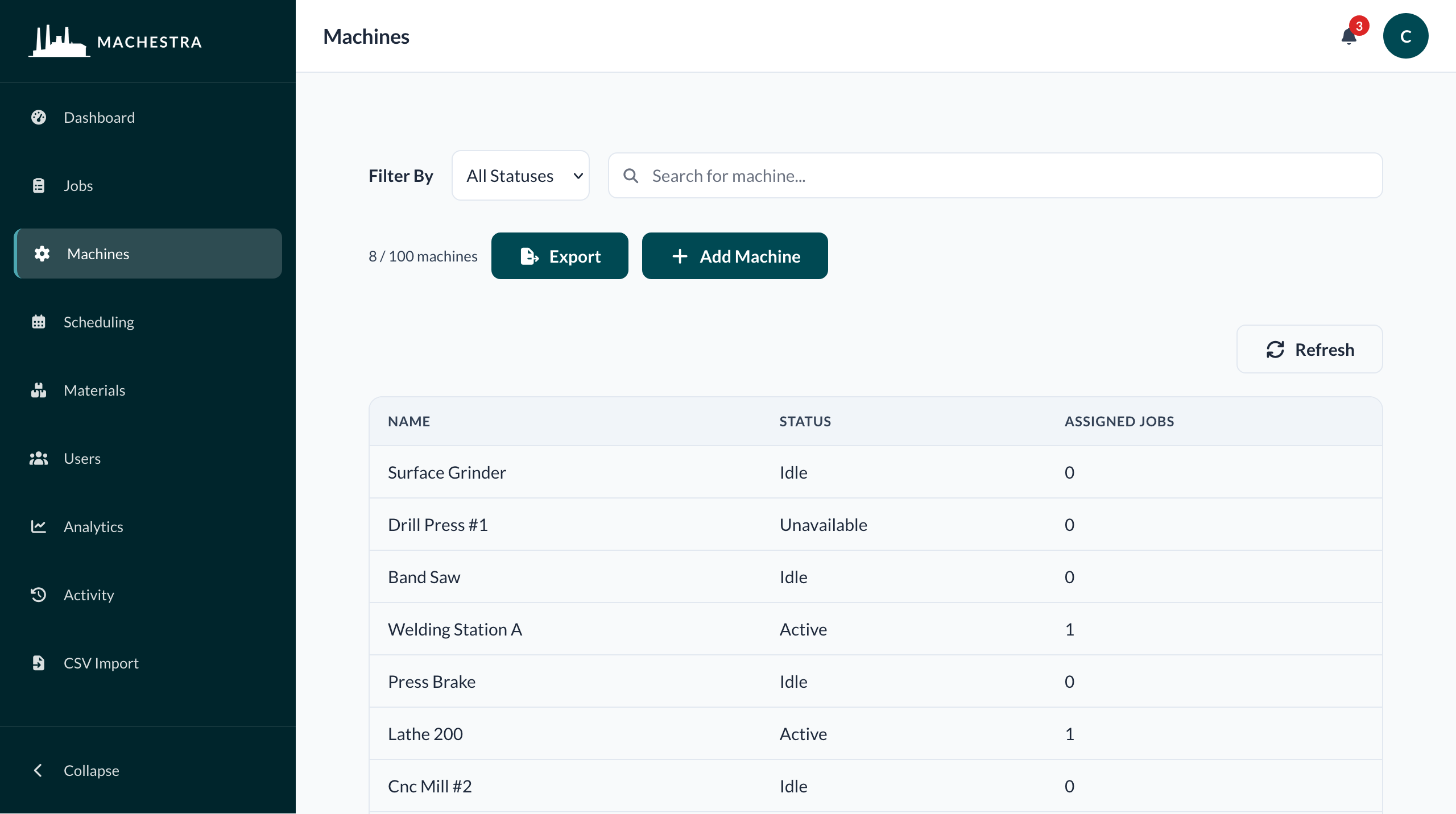Select the Materials icon
Screen dimensions: 1456x814
tap(39, 390)
